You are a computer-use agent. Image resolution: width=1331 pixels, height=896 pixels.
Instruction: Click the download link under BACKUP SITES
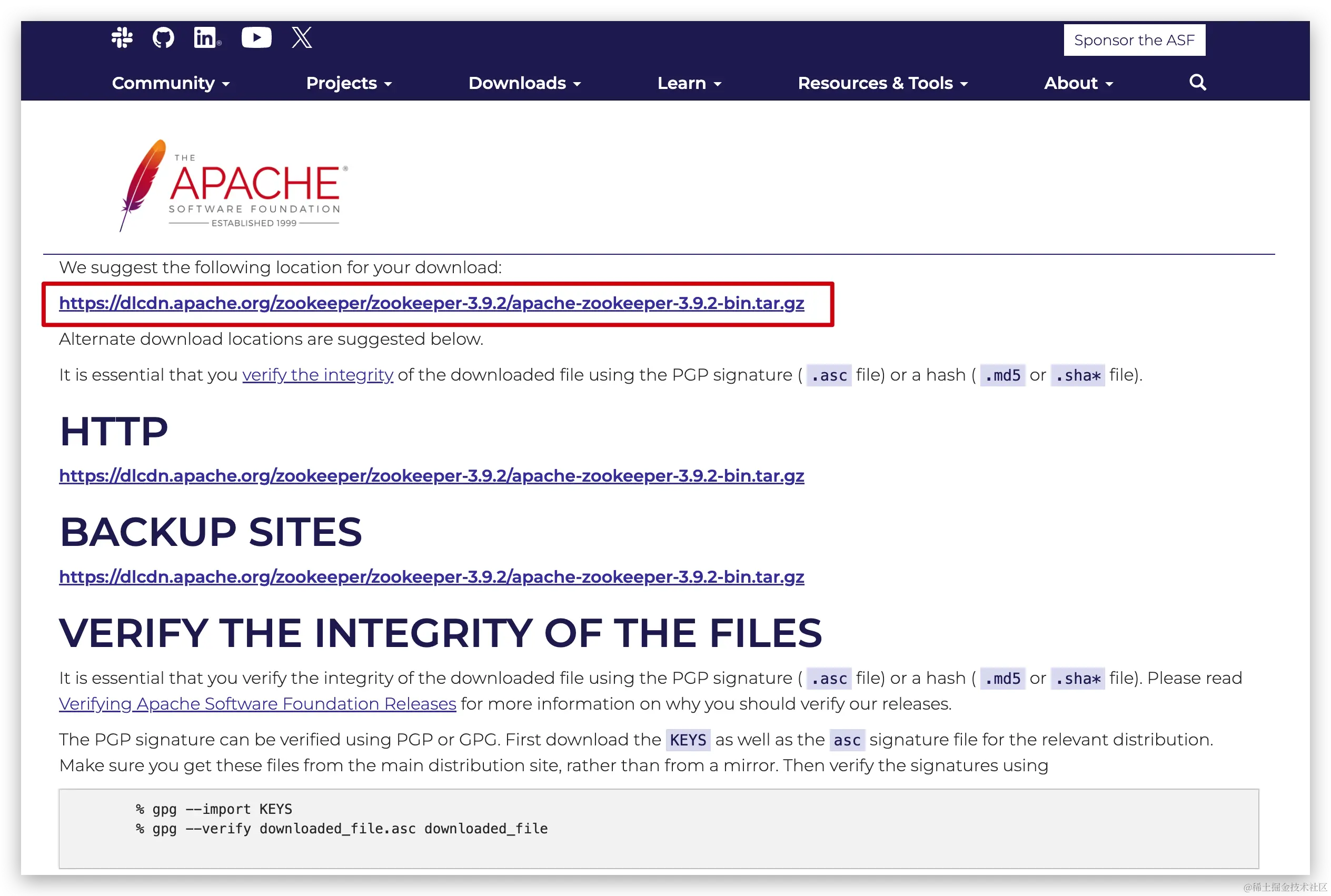[432, 576]
